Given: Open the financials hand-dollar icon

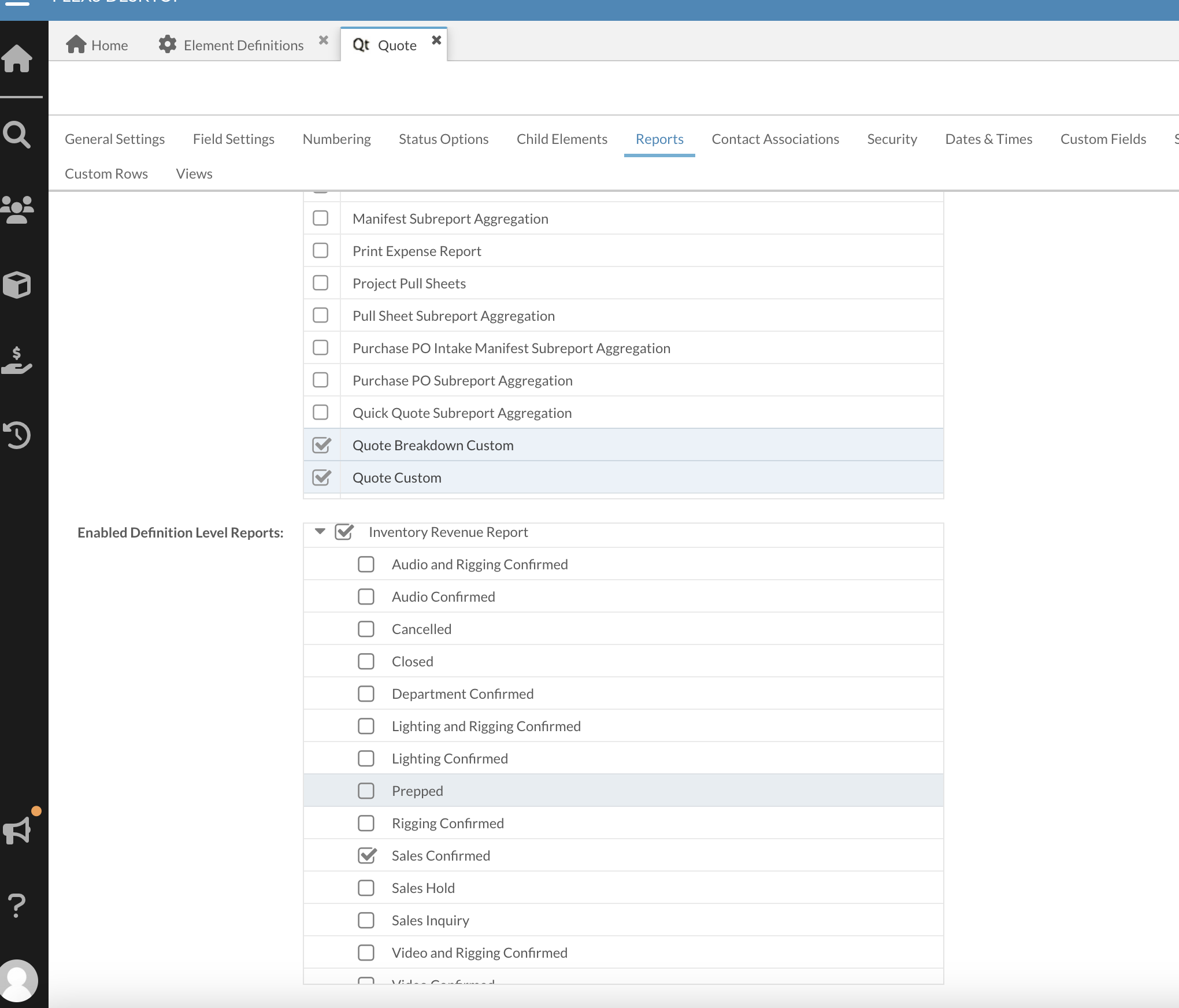Looking at the screenshot, I should click(17, 360).
